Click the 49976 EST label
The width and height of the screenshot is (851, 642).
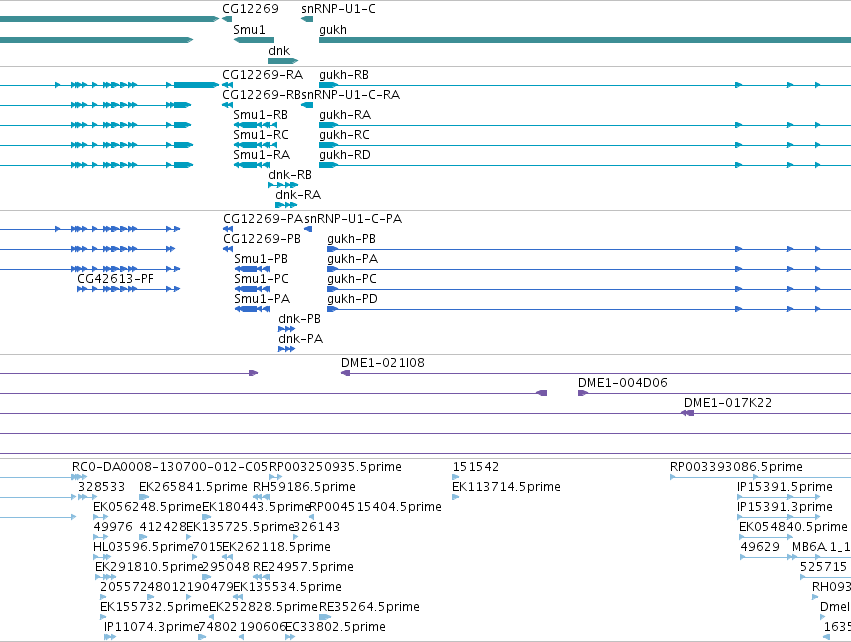coord(113,527)
